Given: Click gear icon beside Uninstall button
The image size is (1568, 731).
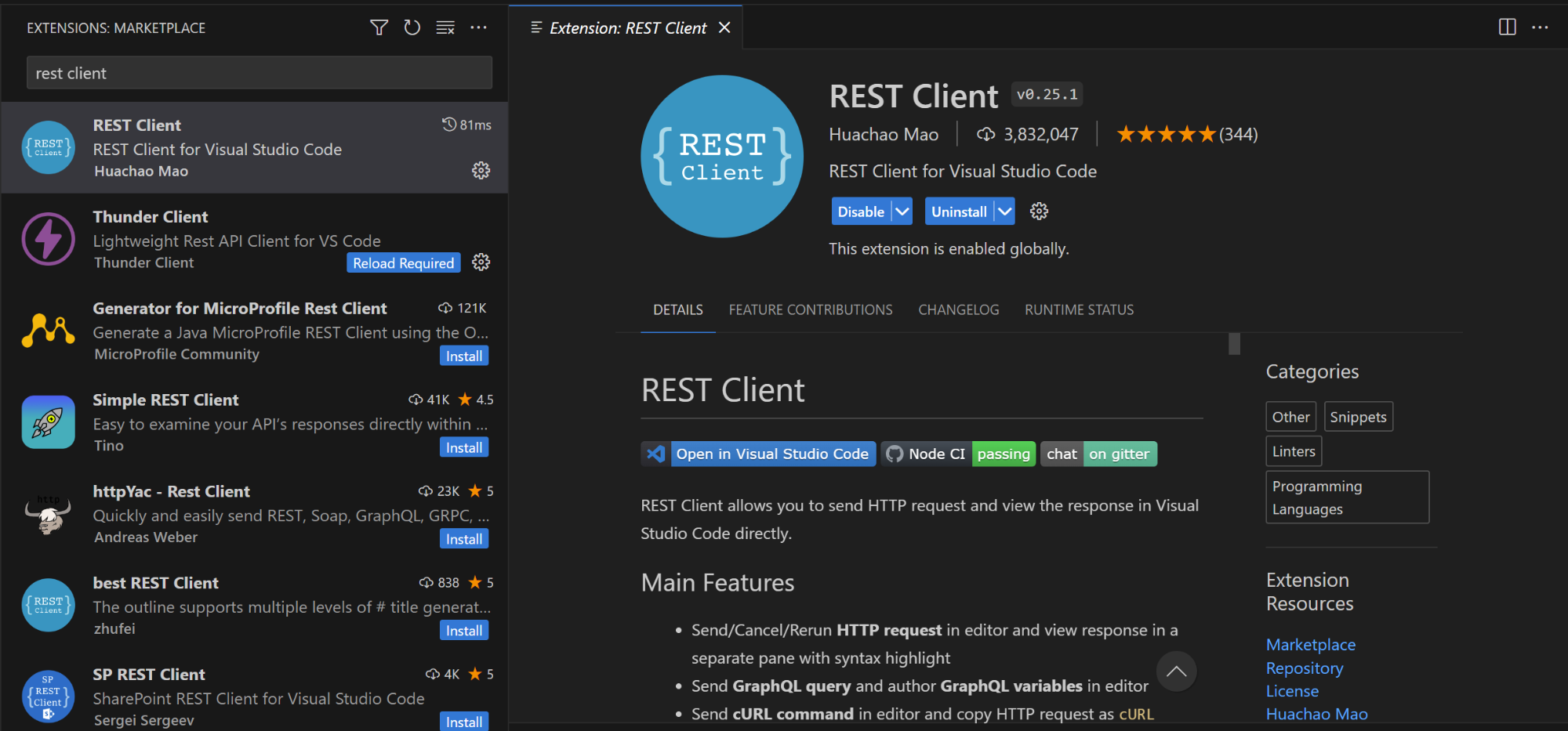Looking at the screenshot, I should pos(1039,212).
